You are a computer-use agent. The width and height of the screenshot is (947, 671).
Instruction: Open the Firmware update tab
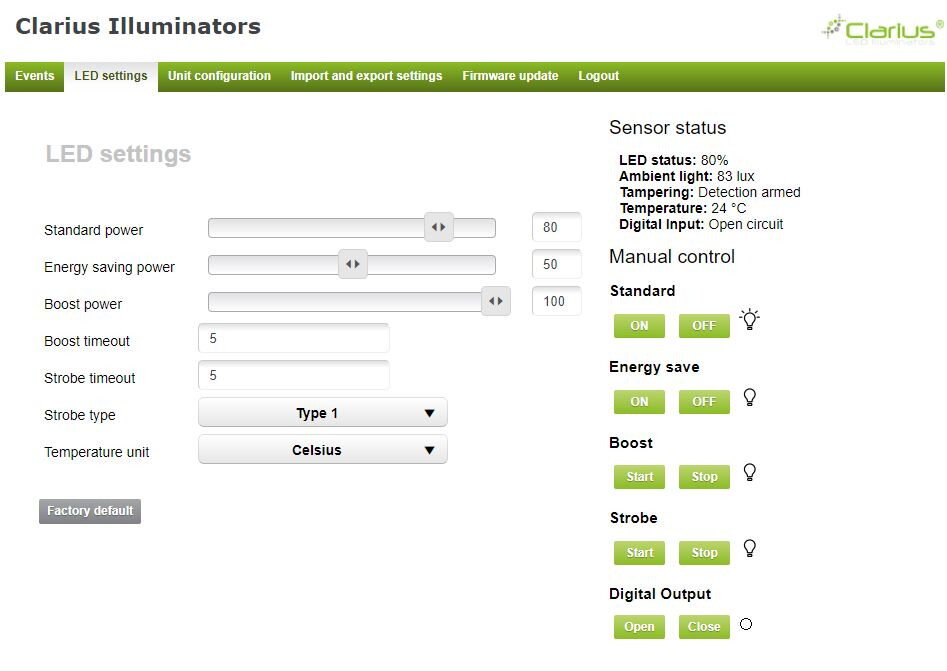(x=510, y=76)
